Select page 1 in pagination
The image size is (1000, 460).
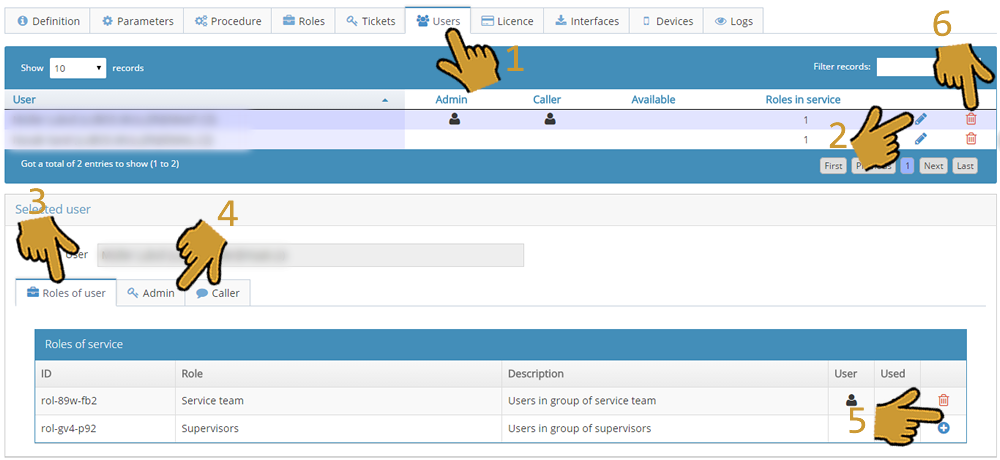[x=908, y=166]
